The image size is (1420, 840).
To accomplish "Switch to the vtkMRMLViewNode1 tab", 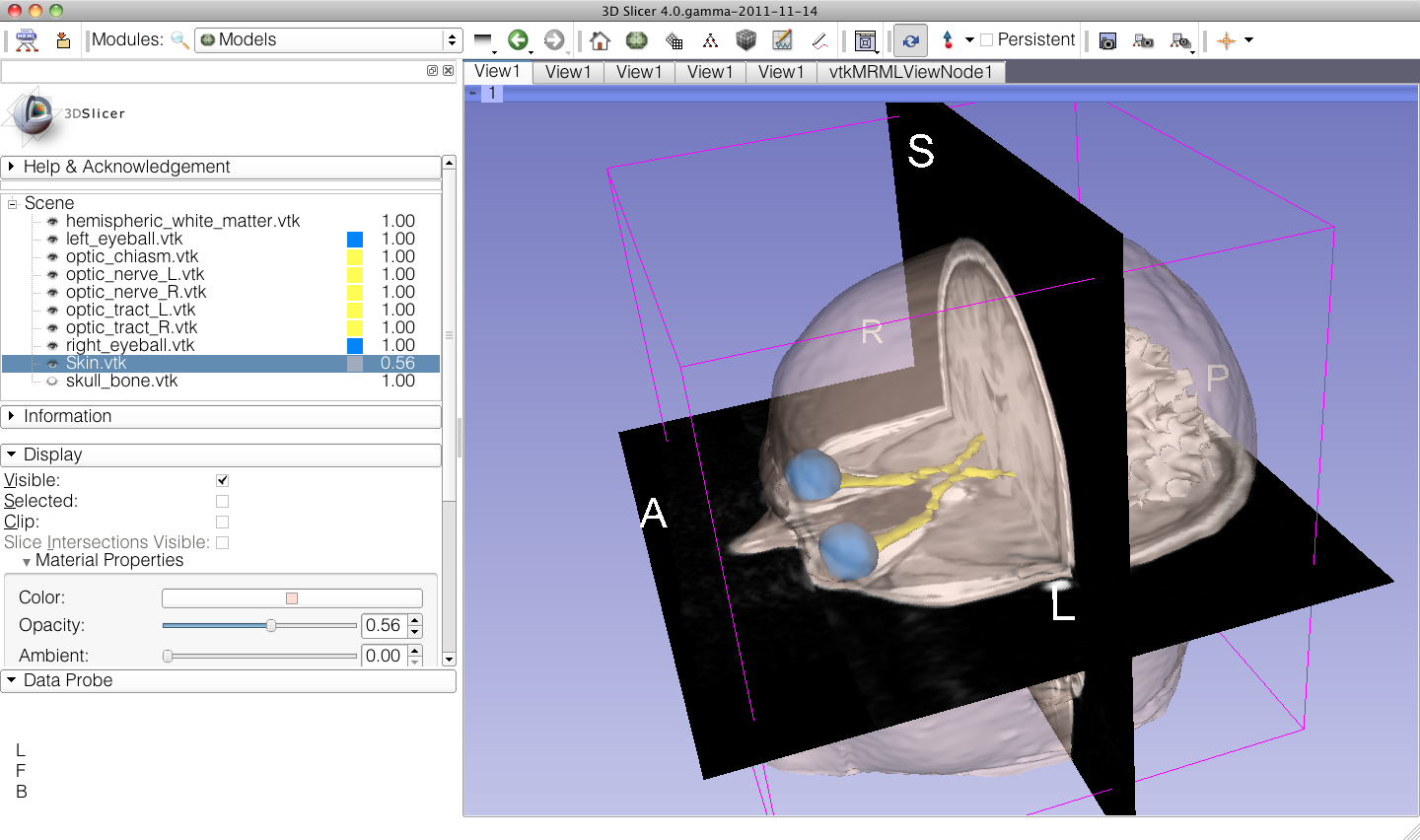I will tap(910, 72).
